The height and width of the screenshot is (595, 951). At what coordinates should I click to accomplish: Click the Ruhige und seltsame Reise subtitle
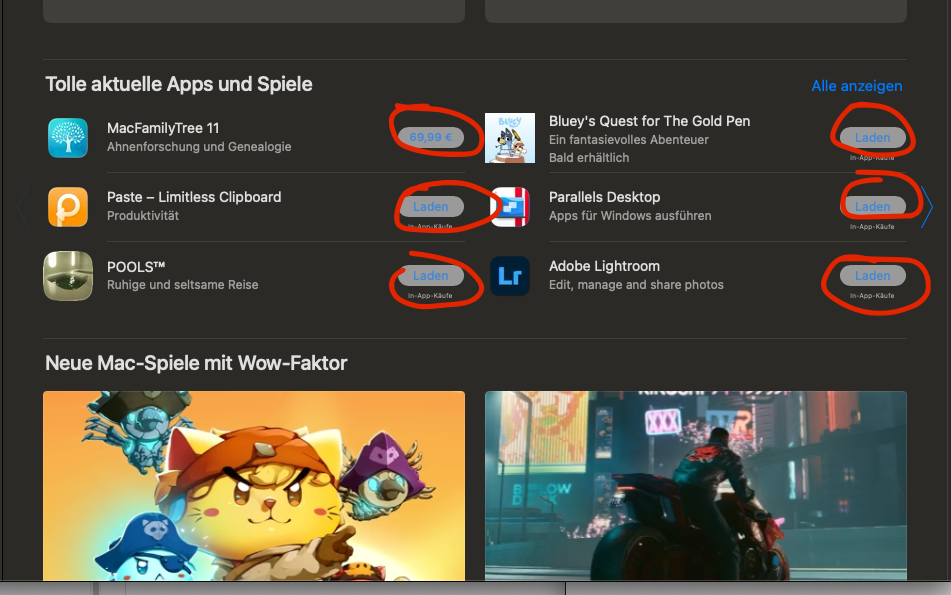pyautogui.click(x=183, y=285)
